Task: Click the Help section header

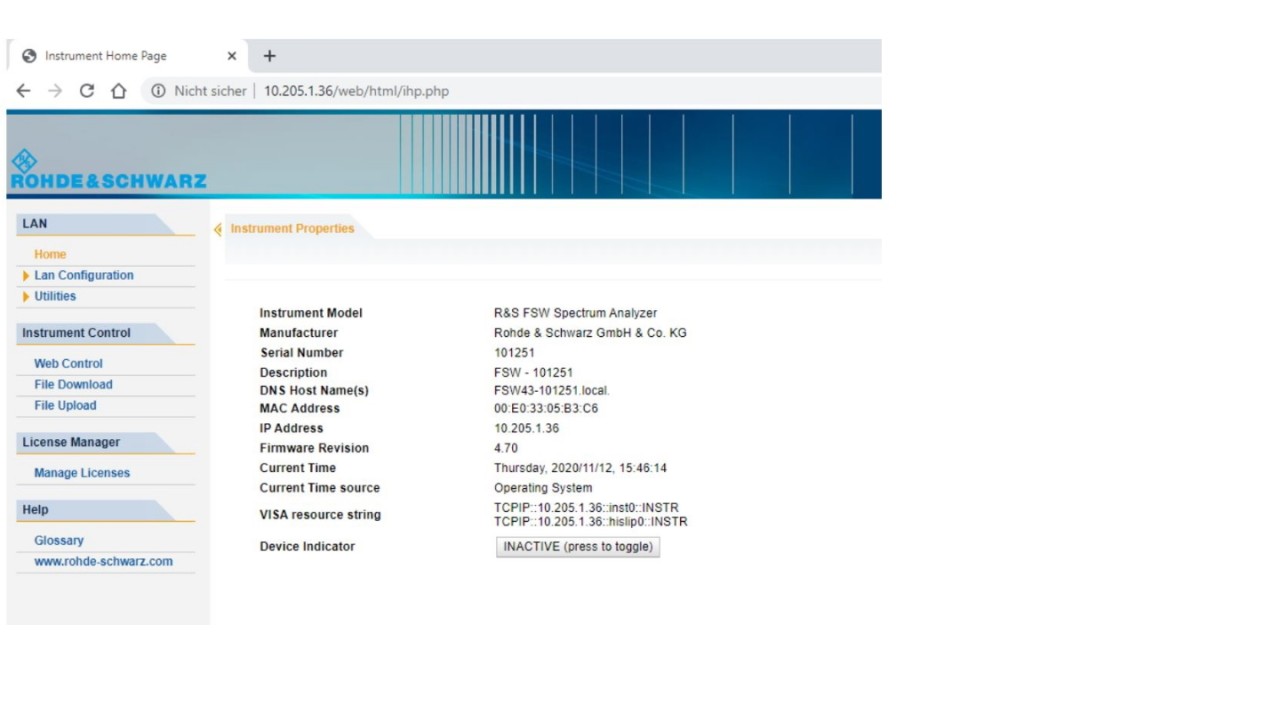Action: [x=106, y=510]
